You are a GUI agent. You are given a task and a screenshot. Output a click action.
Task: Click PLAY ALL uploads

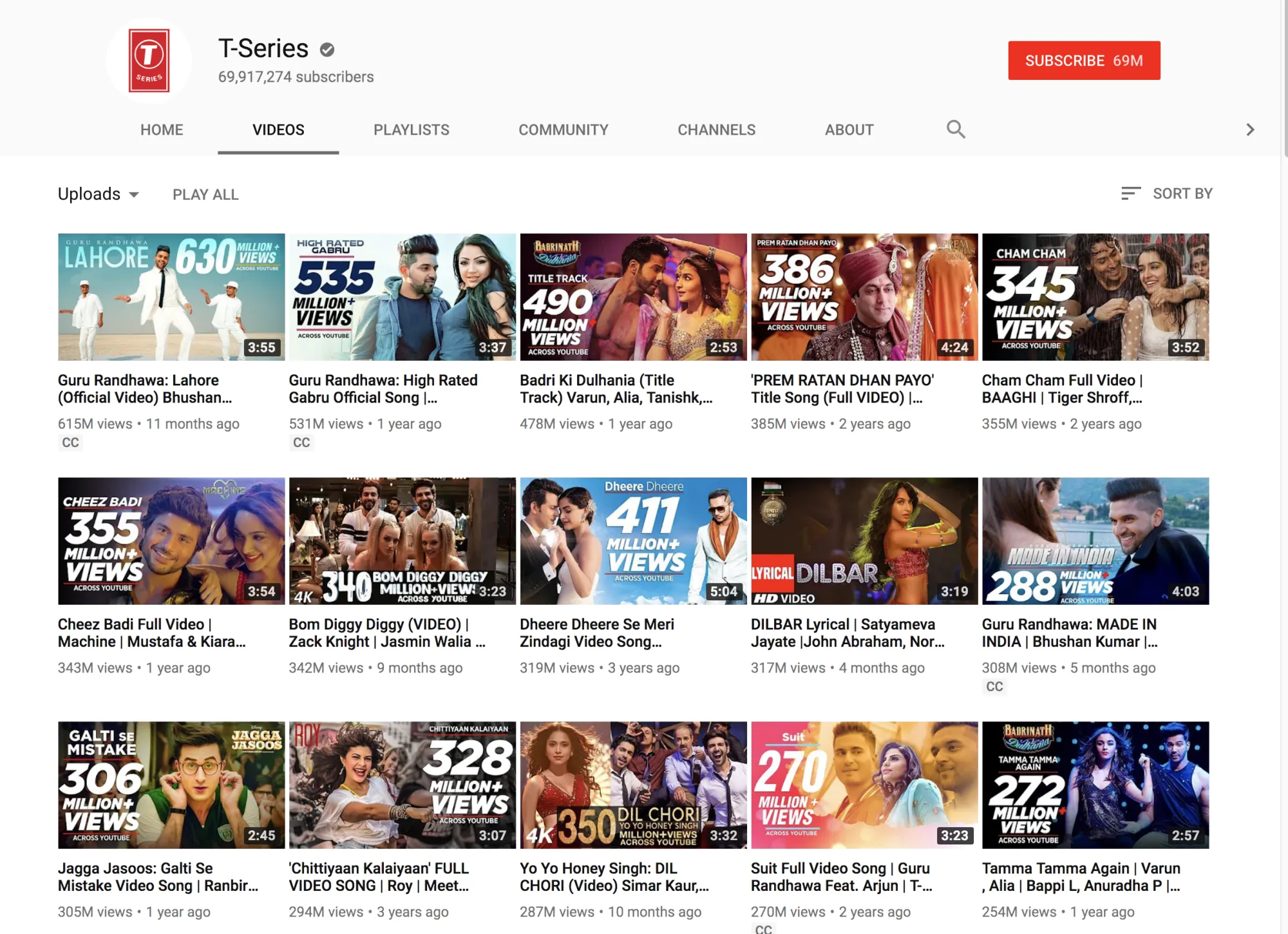[x=205, y=195]
